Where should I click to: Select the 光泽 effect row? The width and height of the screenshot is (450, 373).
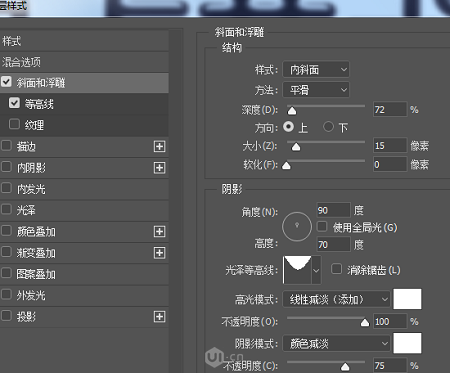[x=84, y=210]
